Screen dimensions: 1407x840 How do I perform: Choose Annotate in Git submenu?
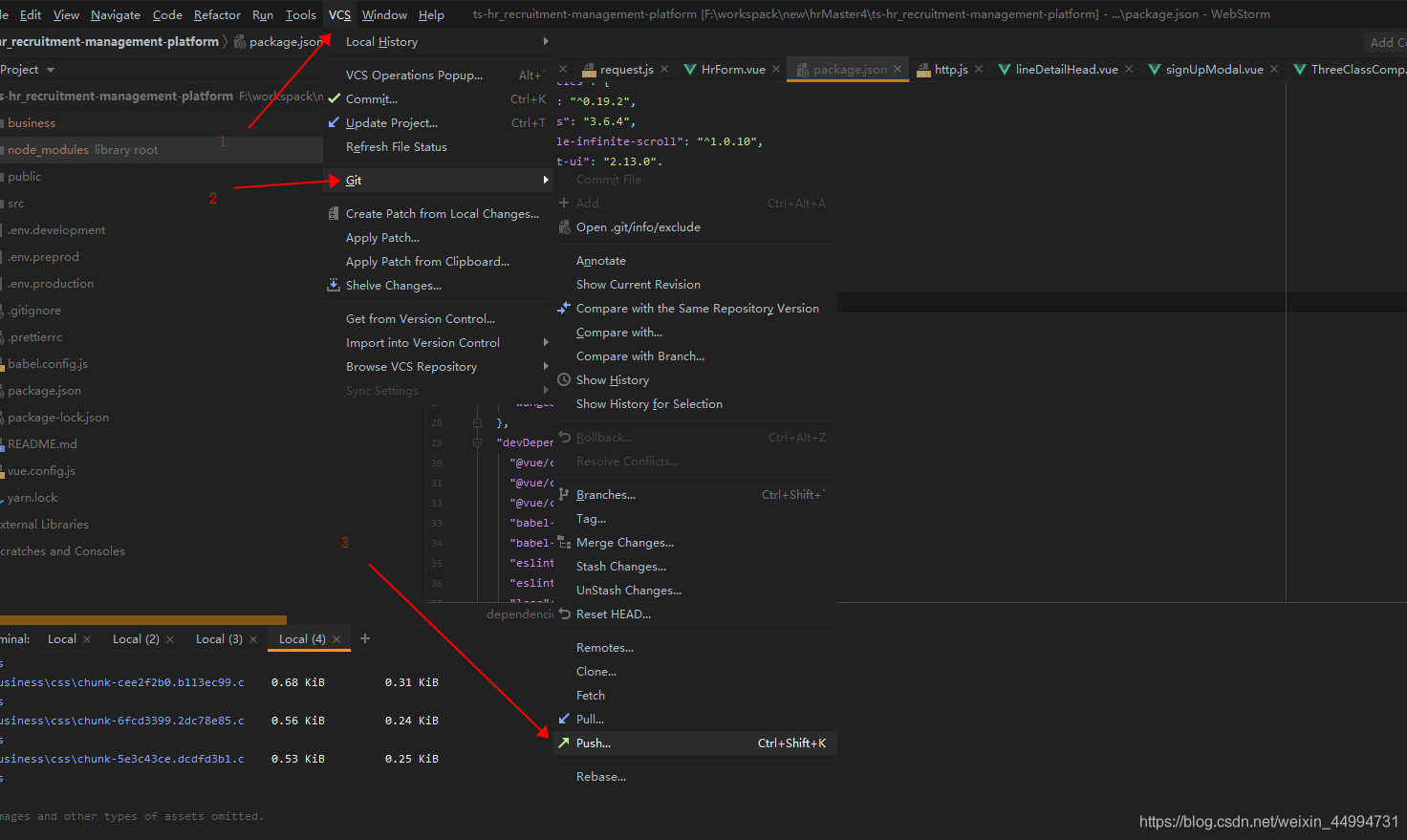pos(695,260)
